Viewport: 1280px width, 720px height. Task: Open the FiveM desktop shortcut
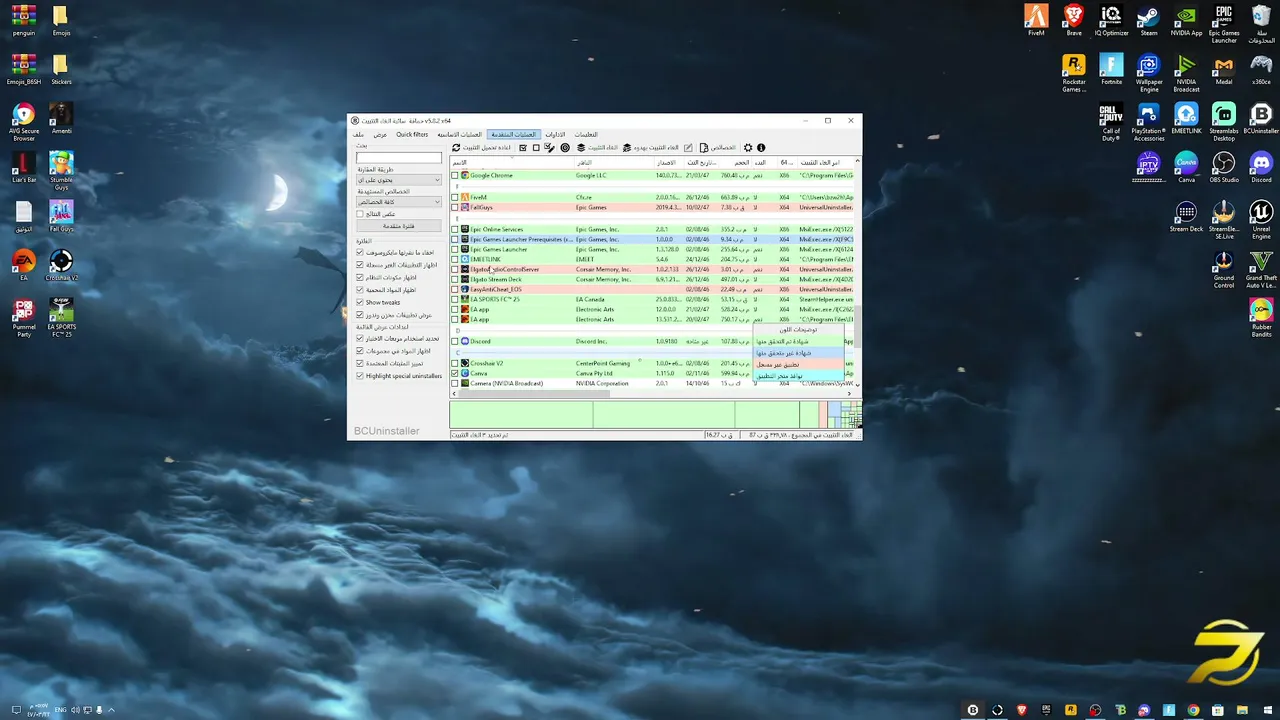click(1036, 20)
